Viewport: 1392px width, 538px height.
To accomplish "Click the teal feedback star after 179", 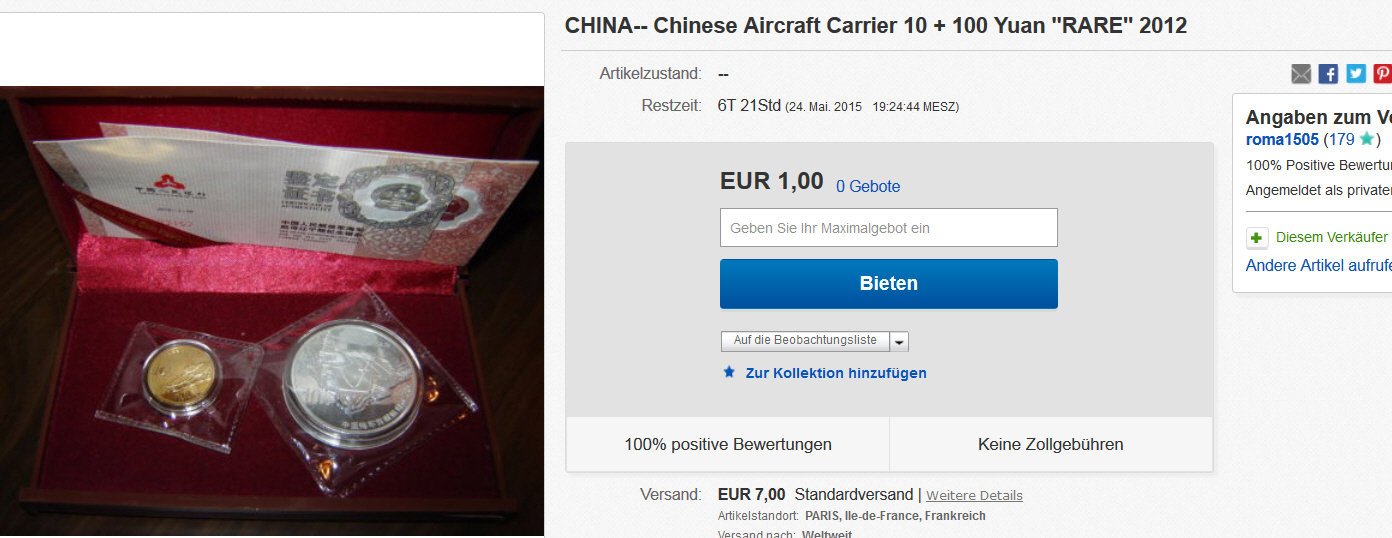I will (x=1366, y=139).
